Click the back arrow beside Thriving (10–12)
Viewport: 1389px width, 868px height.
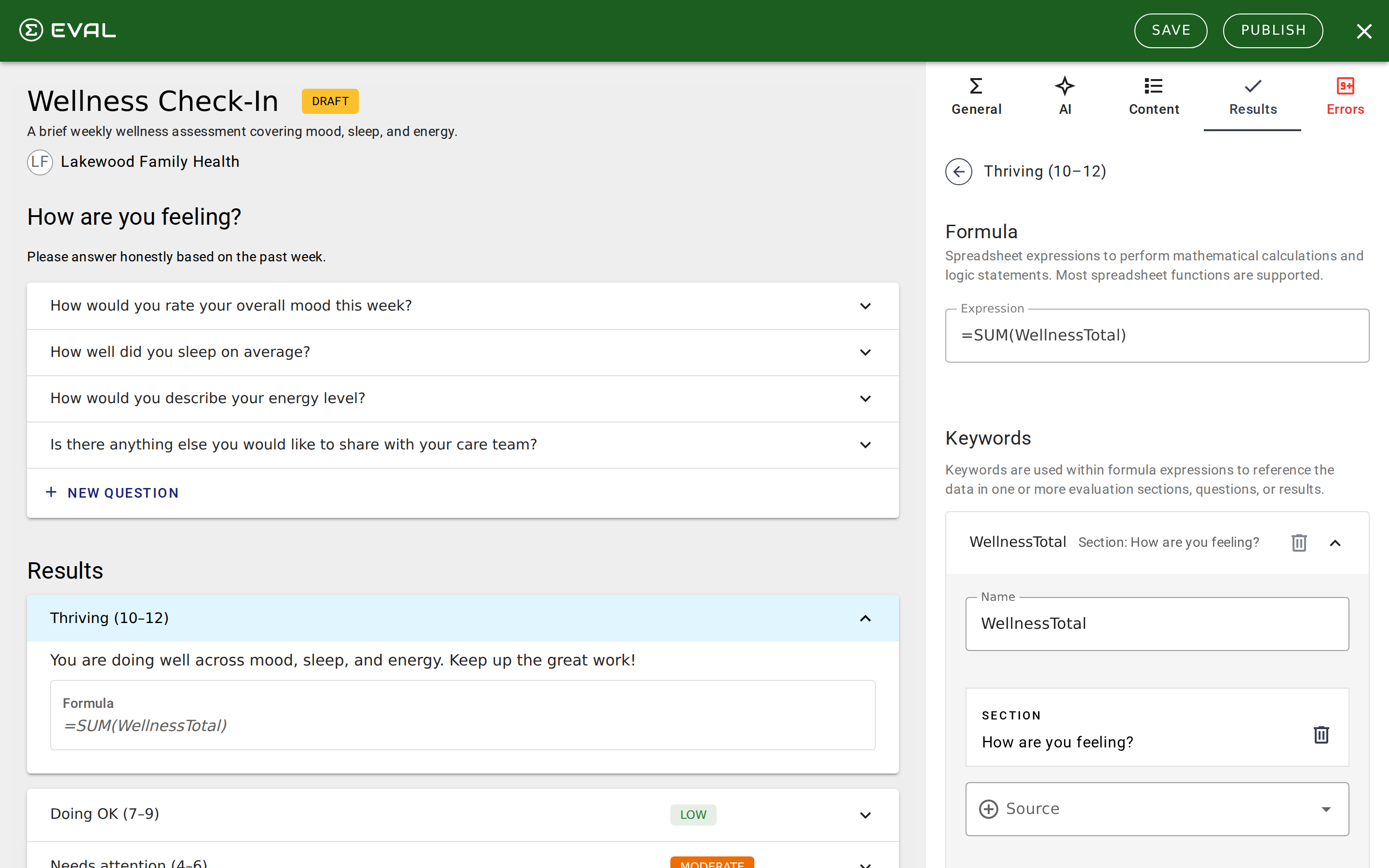coord(958,172)
